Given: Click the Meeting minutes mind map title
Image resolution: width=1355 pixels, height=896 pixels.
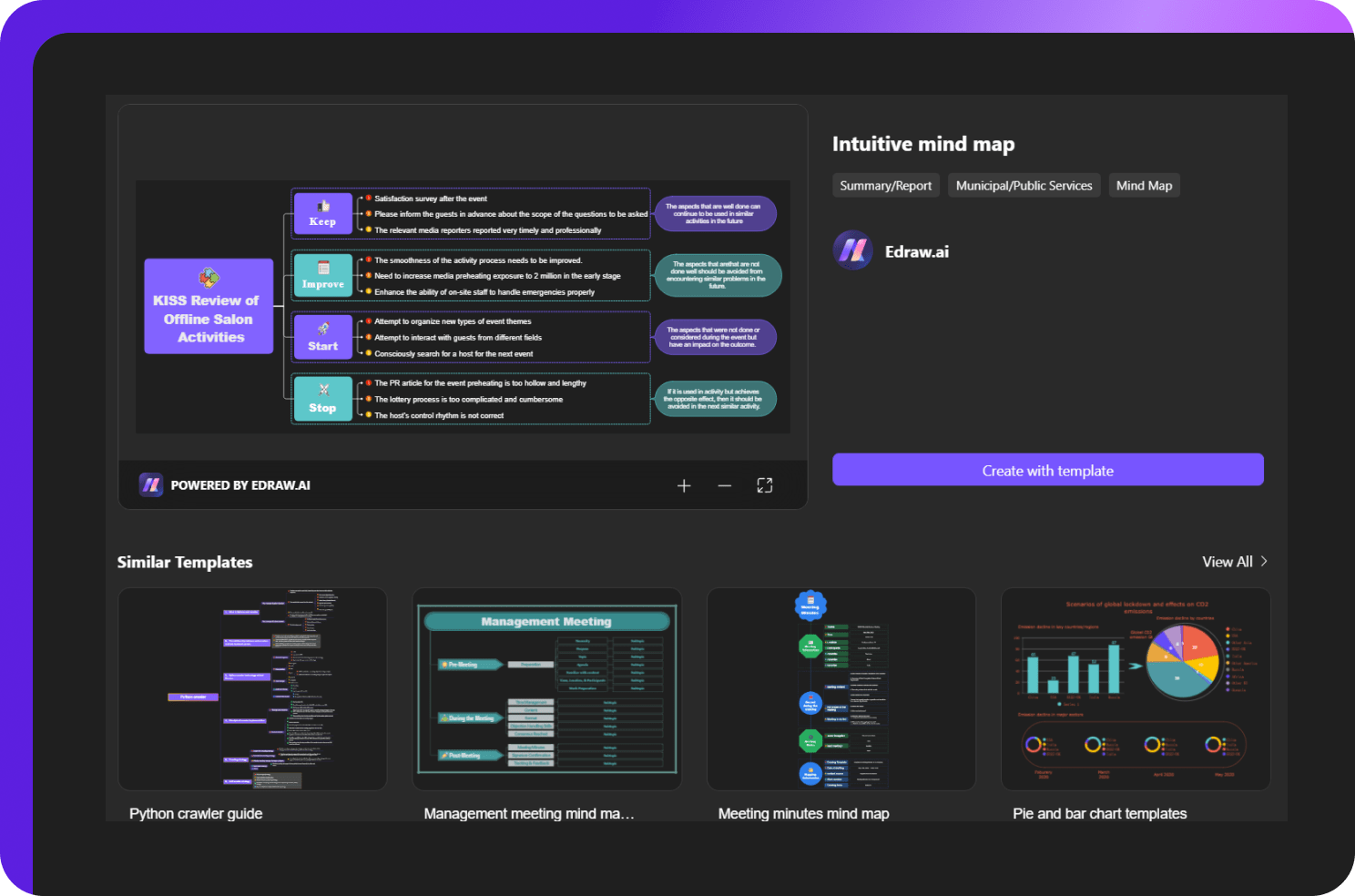Looking at the screenshot, I should click(x=804, y=813).
